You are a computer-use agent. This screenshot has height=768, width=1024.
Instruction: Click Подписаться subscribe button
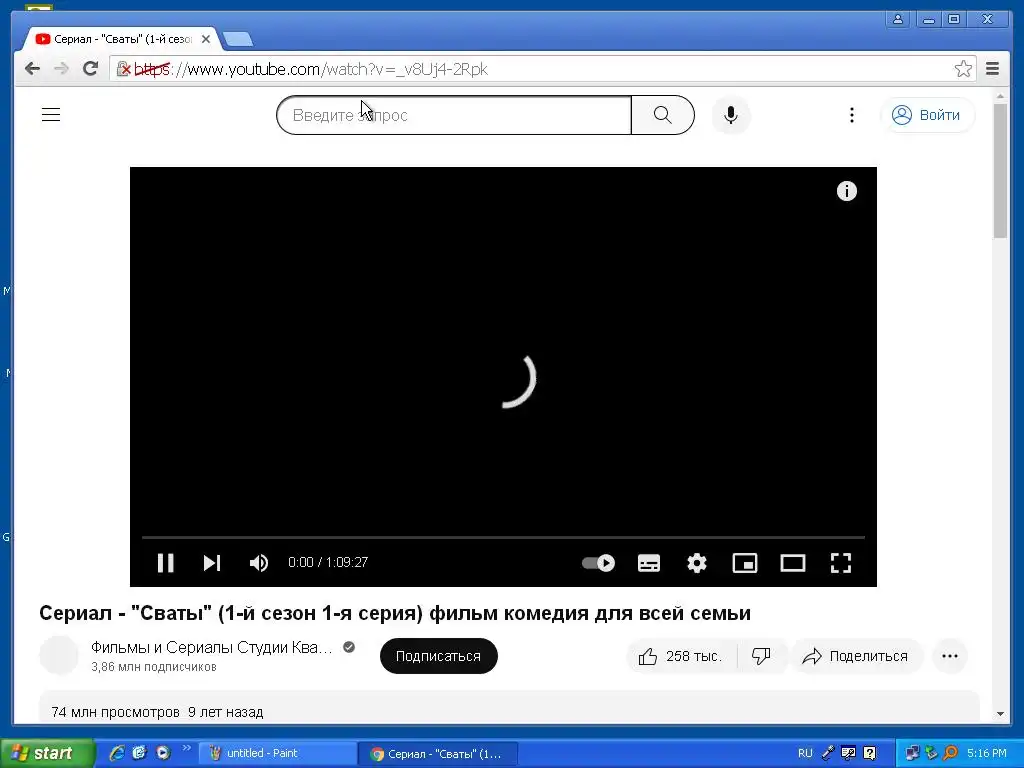438,656
